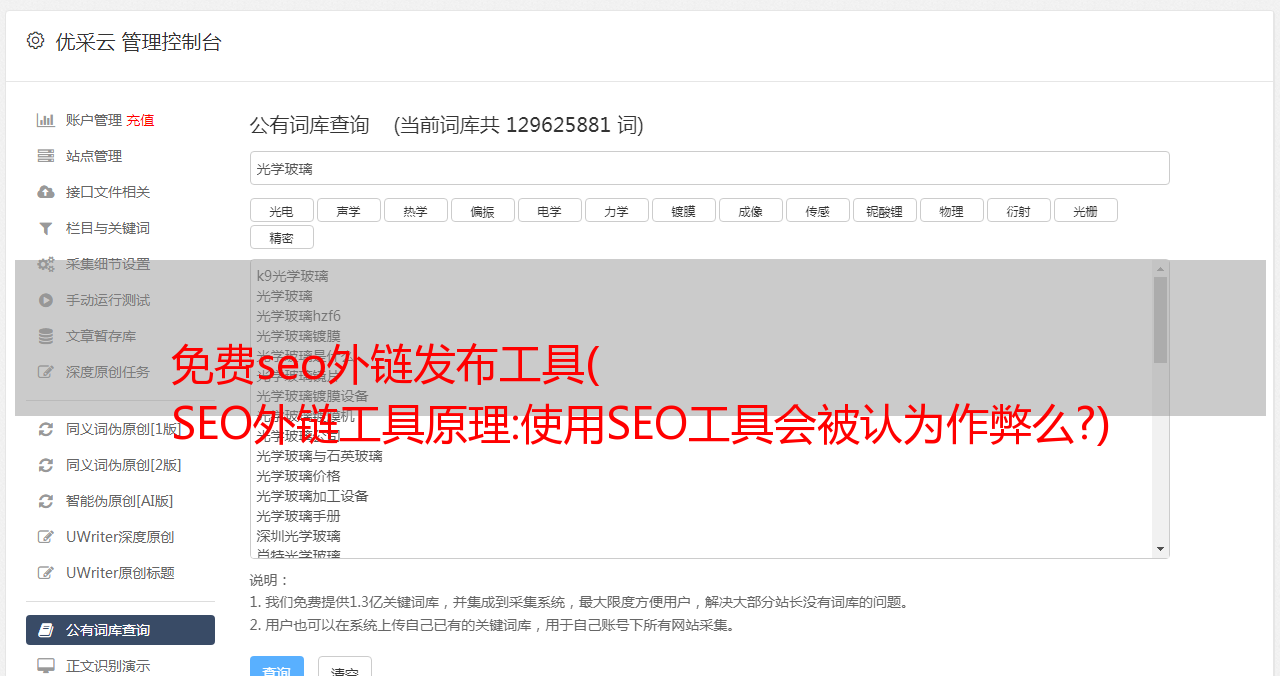This screenshot has height=676, width=1280.
Task: Select UWriter深度原创 edit icon
Action: pyautogui.click(x=46, y=537)
